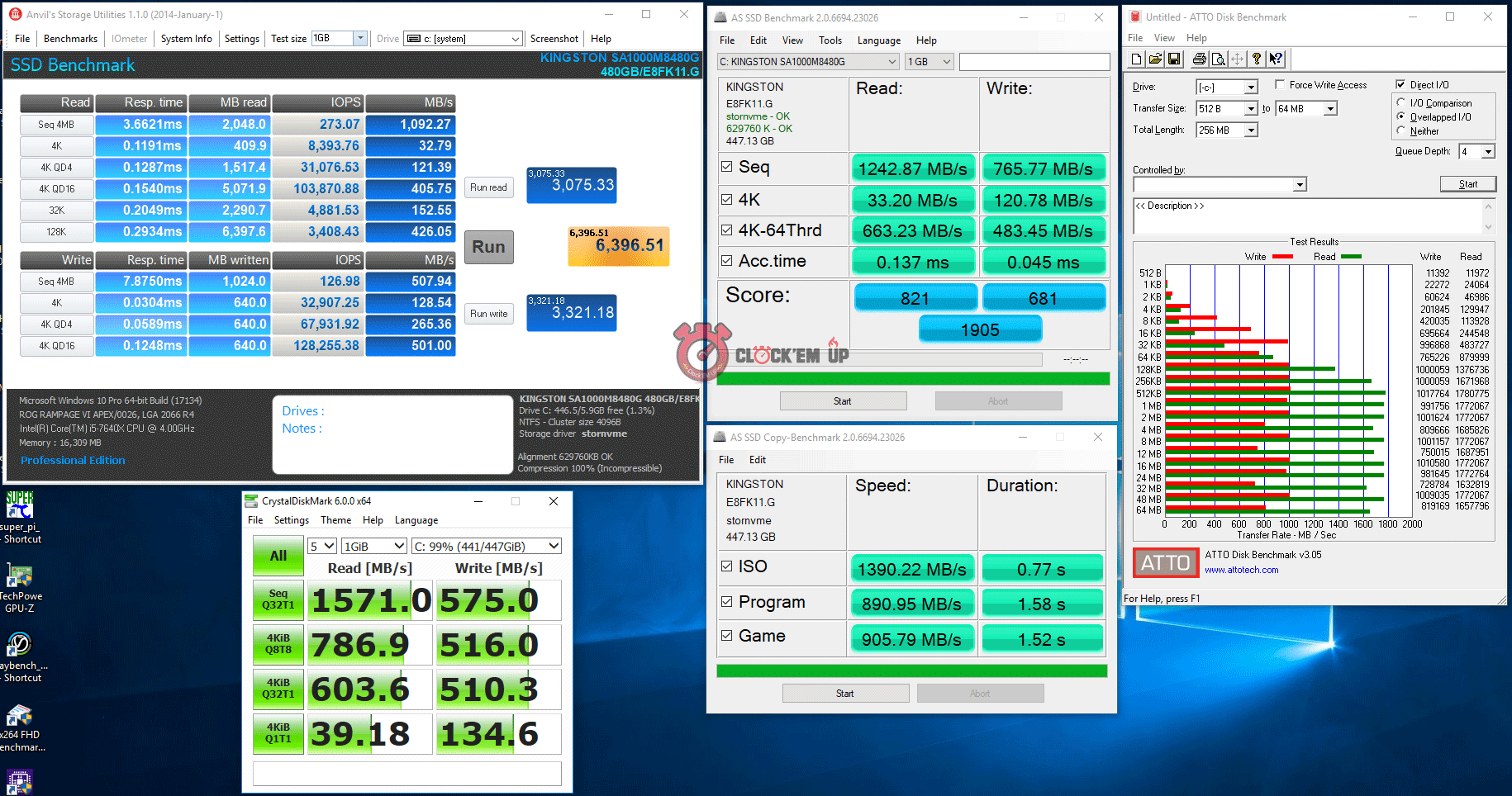
Task: Expand the Queue Depth dropdown in ATTO
Action: [x=1488, y=151]
